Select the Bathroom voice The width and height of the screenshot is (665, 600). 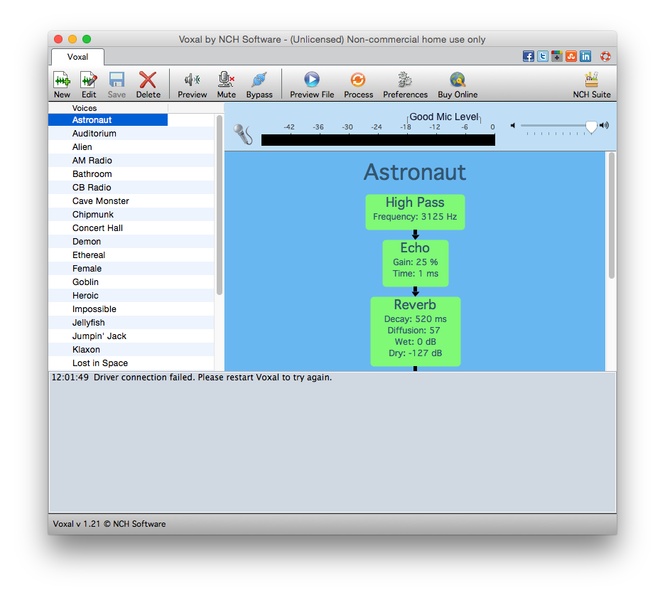131,174
